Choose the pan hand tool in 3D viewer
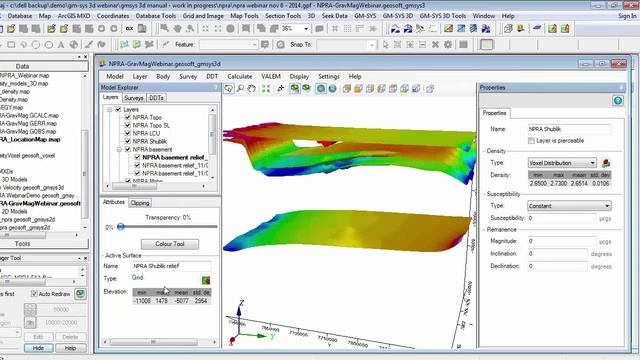 point(252,89)
